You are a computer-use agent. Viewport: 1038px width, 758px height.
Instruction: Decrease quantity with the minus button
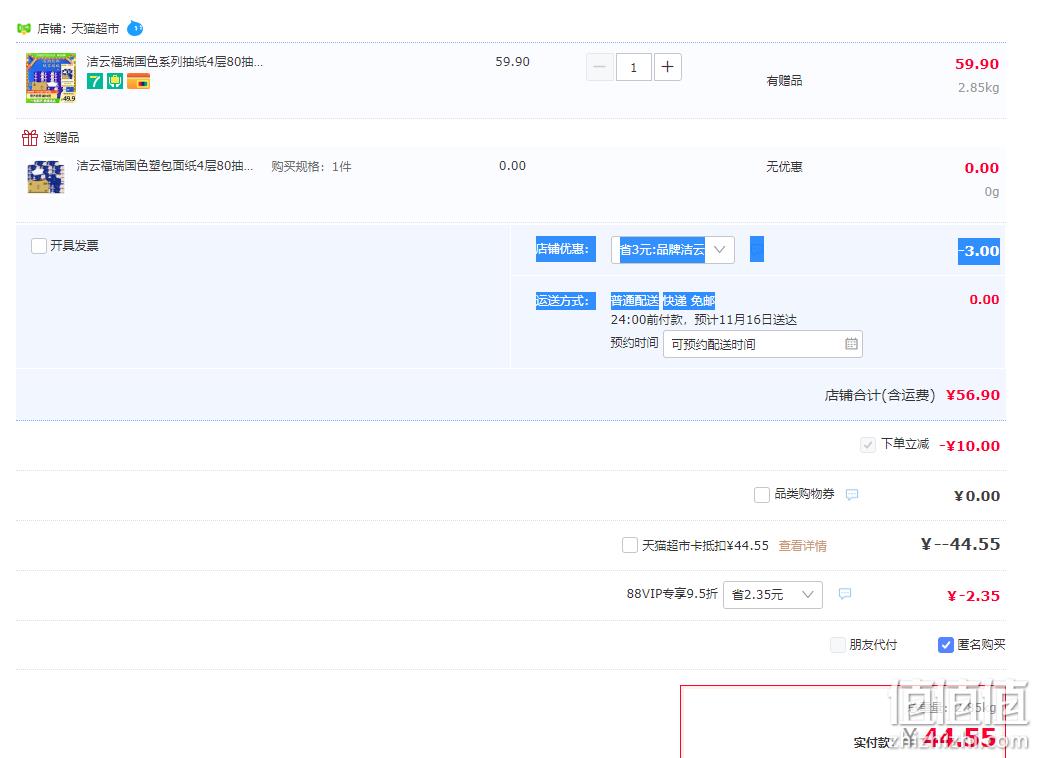pyautogui.click(x=600, y=67)
